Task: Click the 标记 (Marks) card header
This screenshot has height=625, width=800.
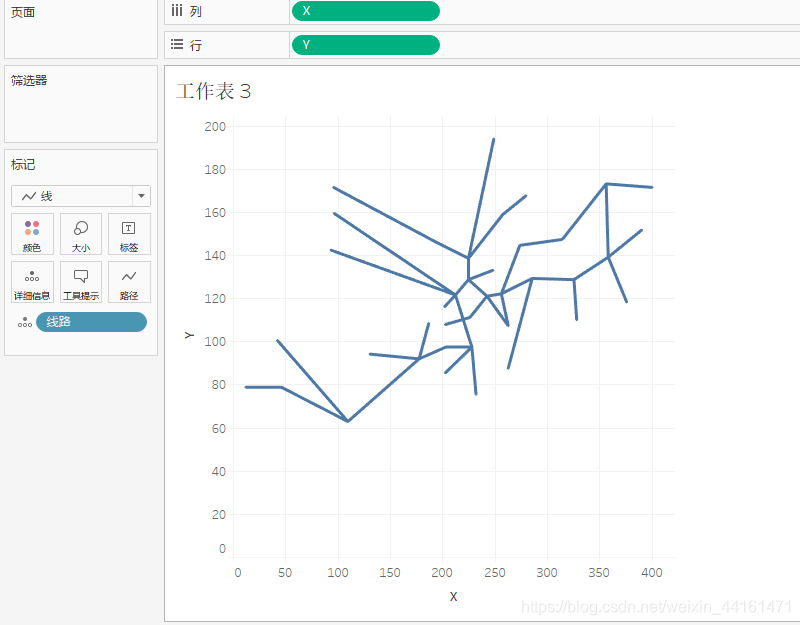Action: (23, 164)
